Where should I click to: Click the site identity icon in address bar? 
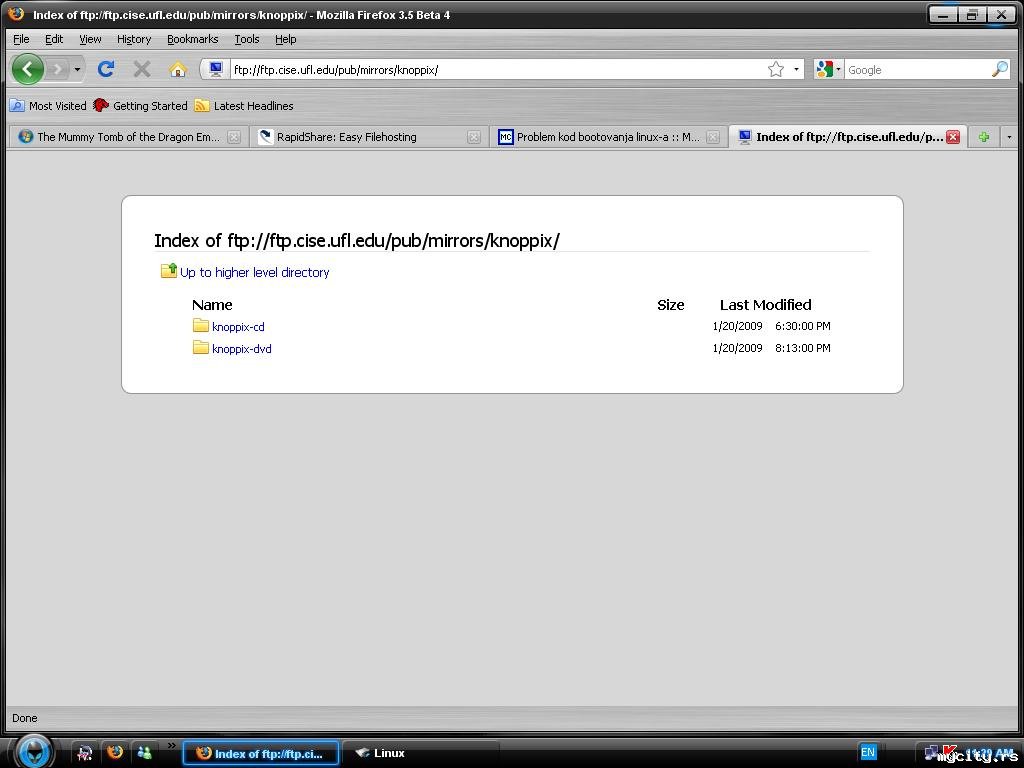(216, 69)
